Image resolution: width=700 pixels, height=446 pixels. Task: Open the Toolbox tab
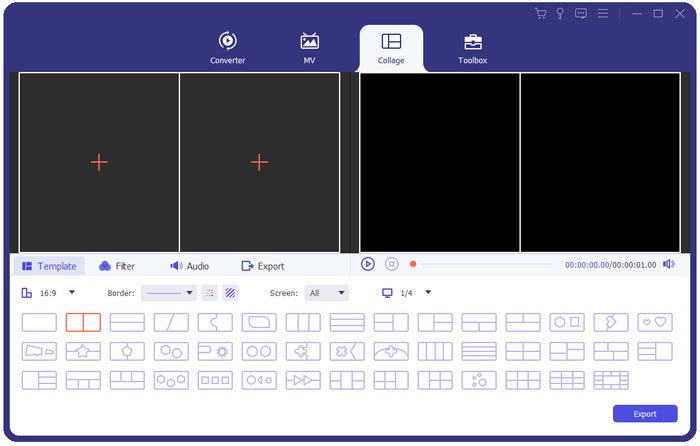472,48
